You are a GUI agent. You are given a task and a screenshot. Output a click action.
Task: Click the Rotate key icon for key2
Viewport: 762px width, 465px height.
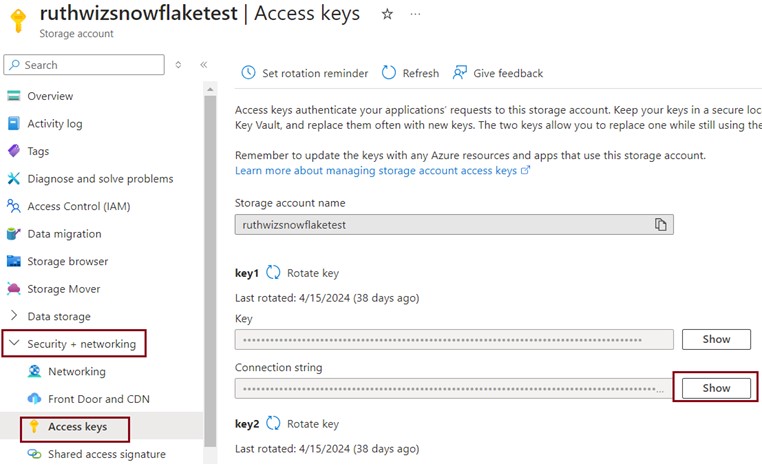[x=273, y=424]
